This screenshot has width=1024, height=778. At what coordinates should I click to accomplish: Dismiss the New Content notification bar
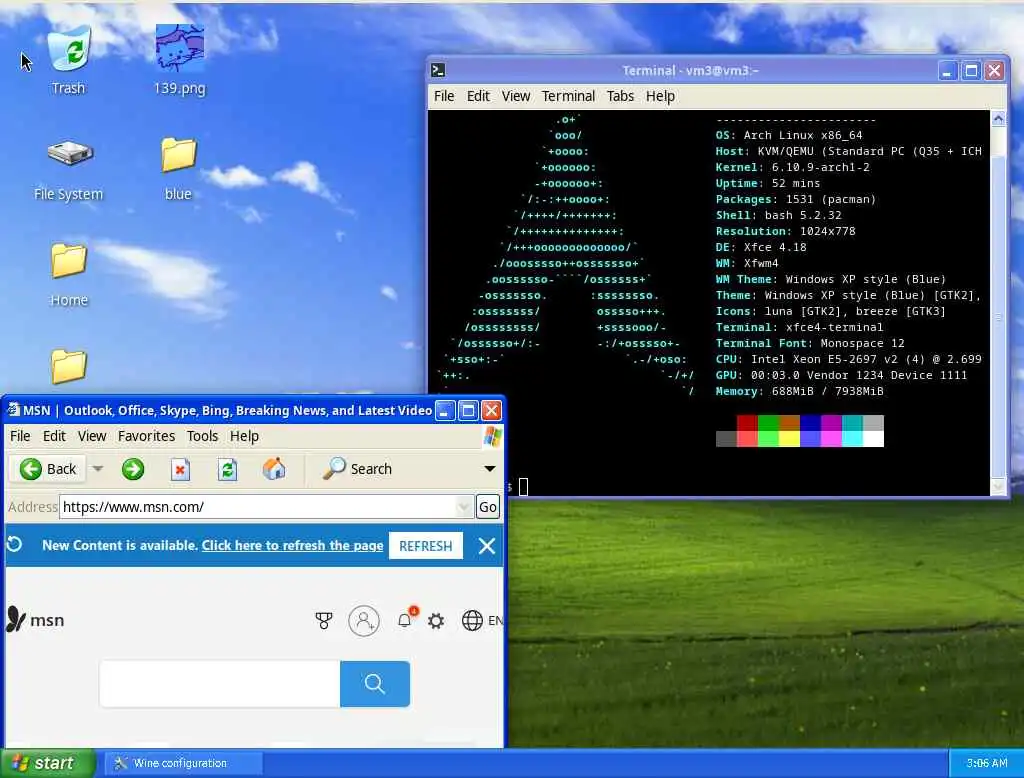(x=487, y=545)
